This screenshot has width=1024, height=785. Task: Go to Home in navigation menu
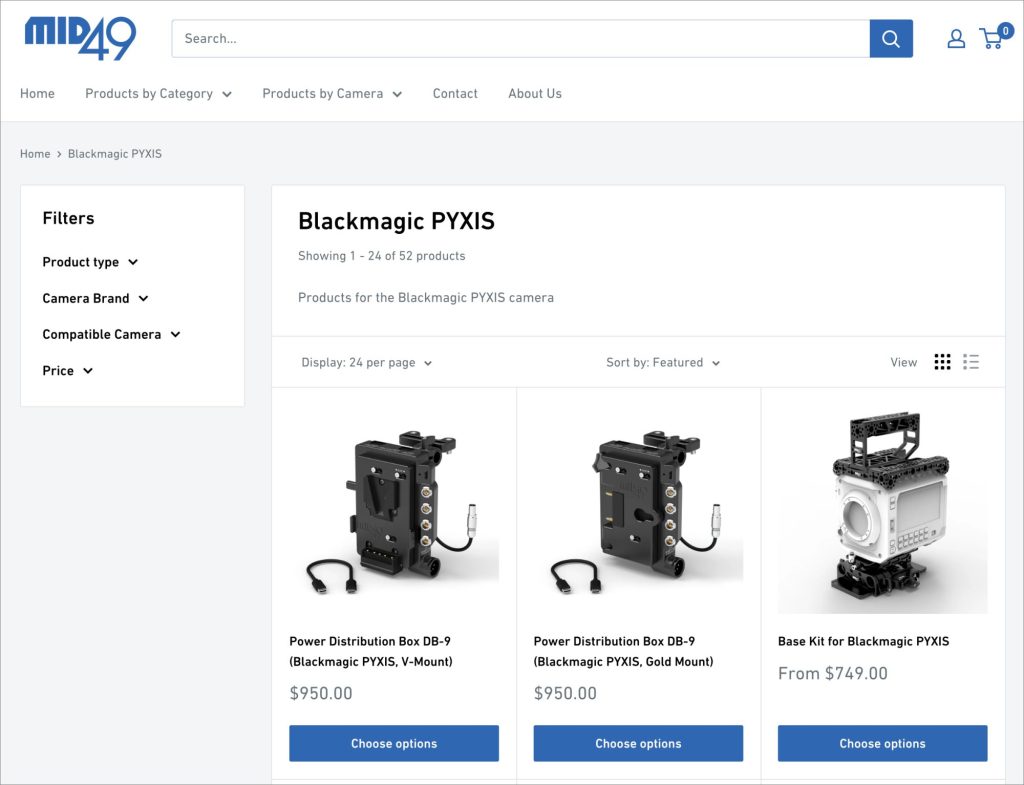[37, 93]
